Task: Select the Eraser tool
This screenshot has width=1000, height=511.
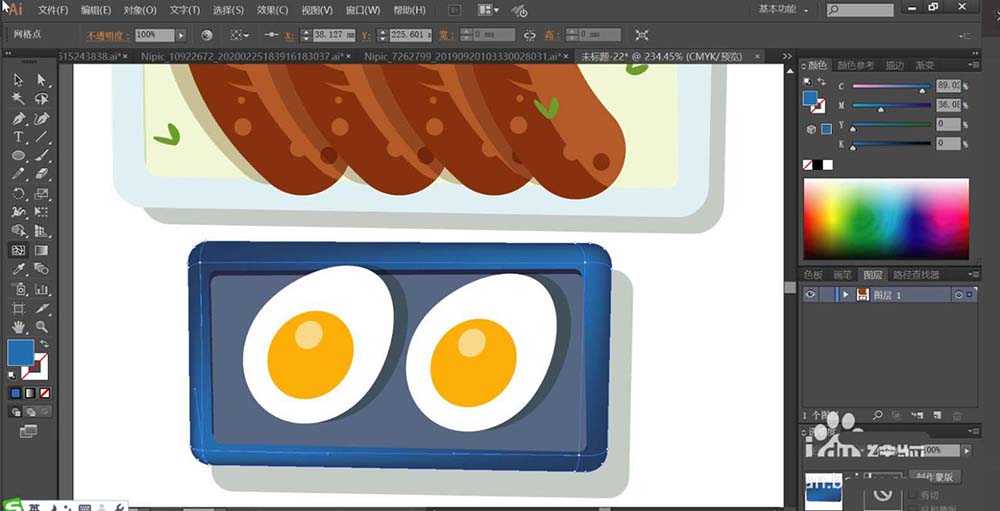Action: coord(41,174)
